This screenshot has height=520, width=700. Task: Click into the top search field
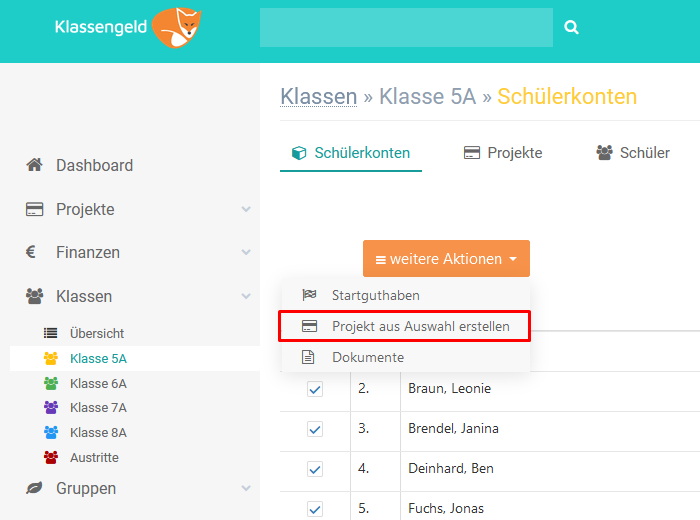coord(406,27)
